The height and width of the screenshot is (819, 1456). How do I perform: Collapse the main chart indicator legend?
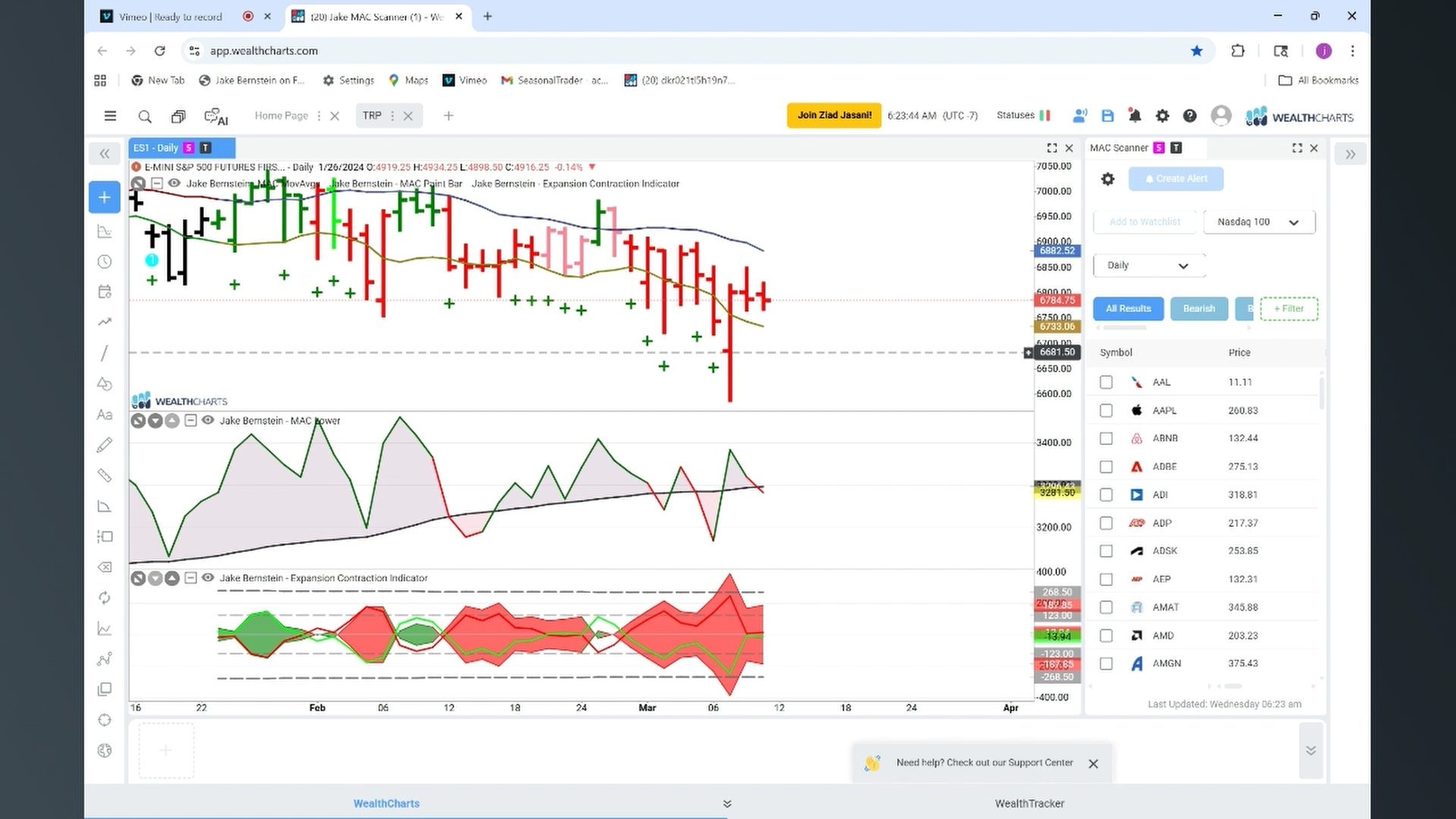(x=156, y=184)
